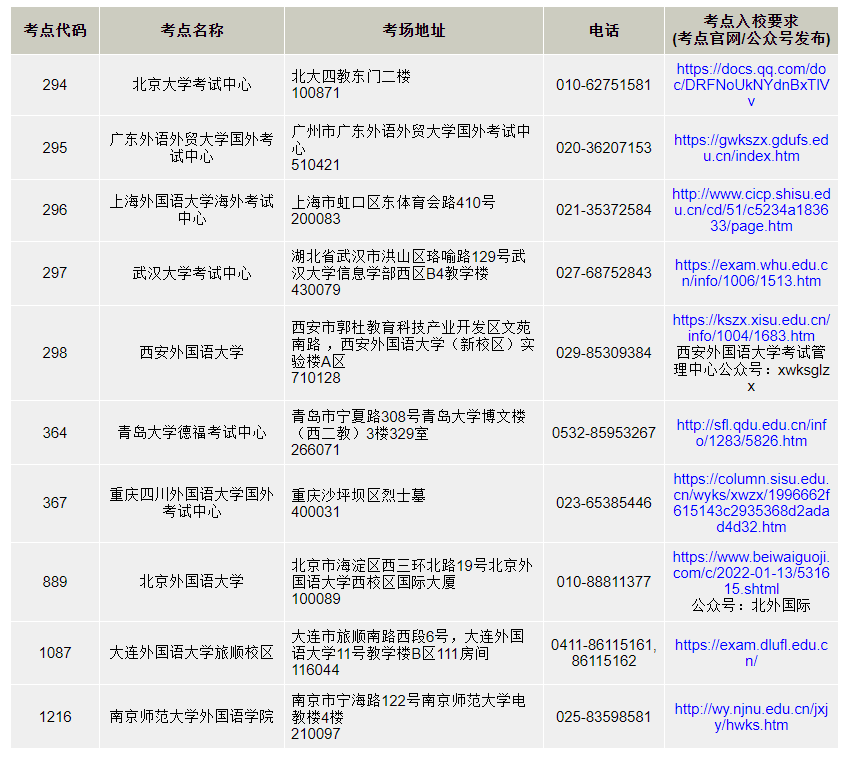Viewport: 865px width, 761px height.
Task: Open the sfl.qdu.edu.cn link
Action: tap(751, 433)
